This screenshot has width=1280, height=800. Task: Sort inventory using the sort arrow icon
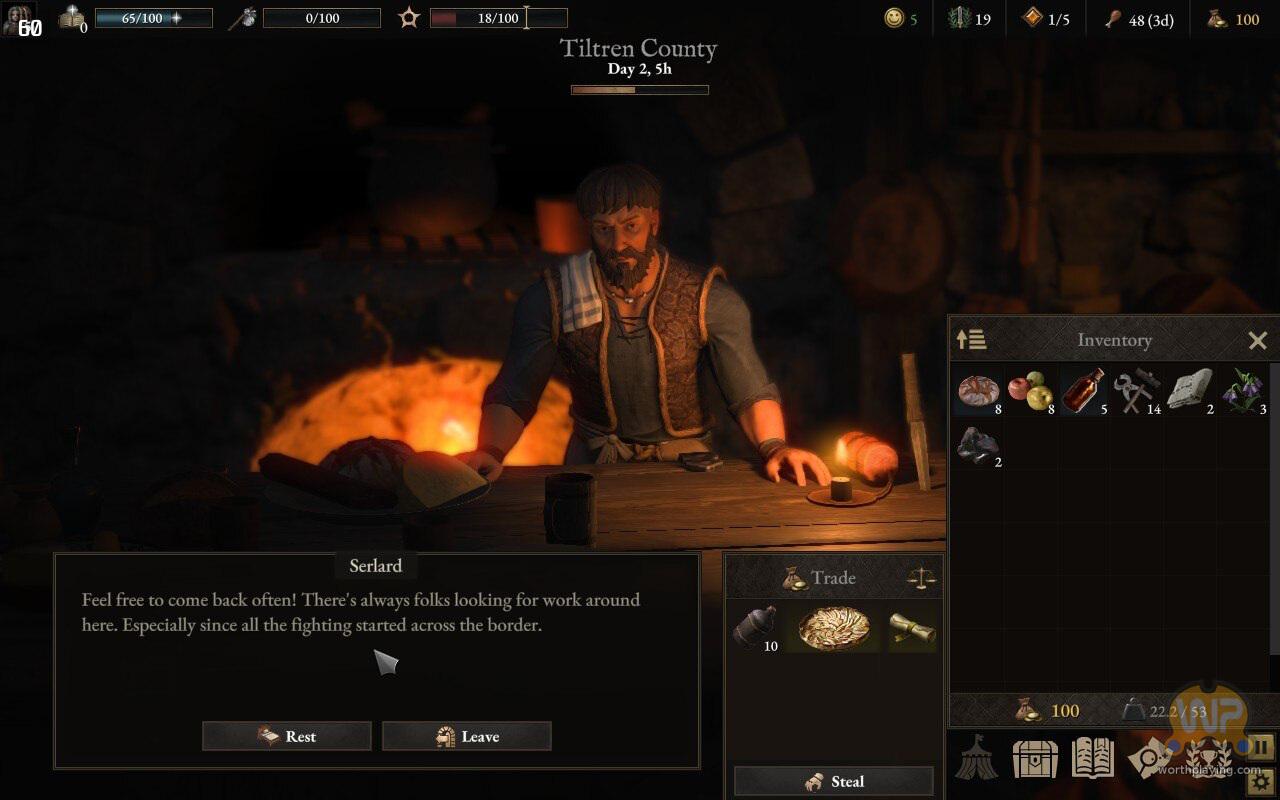[x=971, y=339]
